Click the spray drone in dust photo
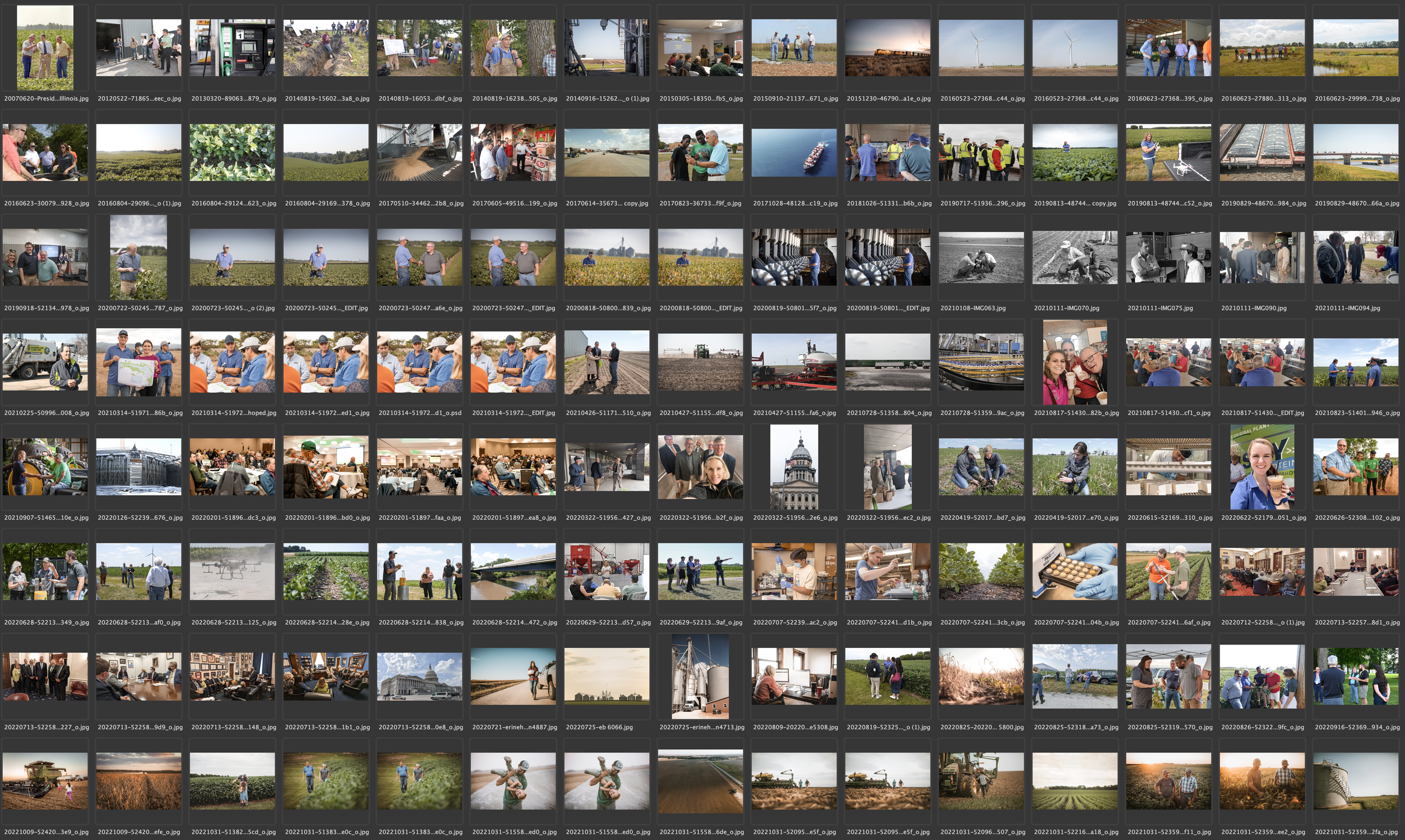 pyautogui.click(x=232, y=571)
